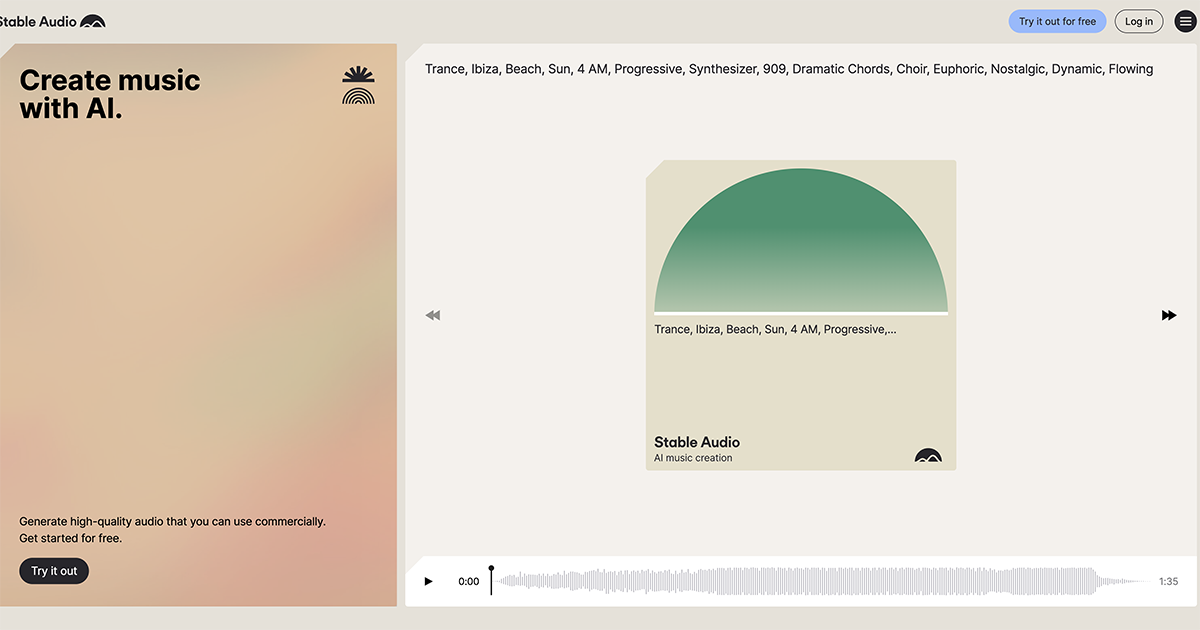Screen dimensions: 1200x630
Task: Click the full prompt text above the card
Action: click(789, 69)
